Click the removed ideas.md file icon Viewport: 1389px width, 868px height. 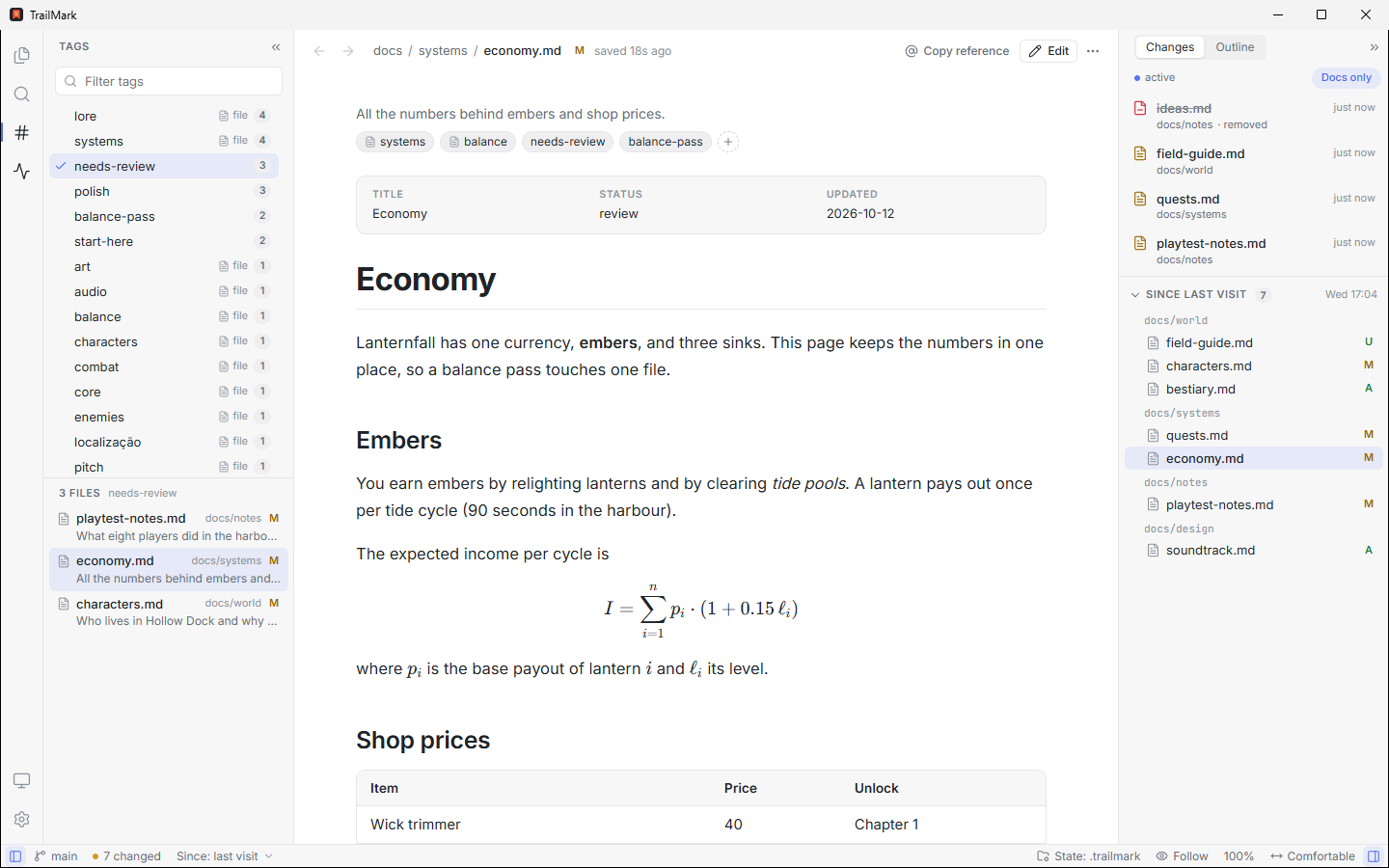click(1140, 109)
